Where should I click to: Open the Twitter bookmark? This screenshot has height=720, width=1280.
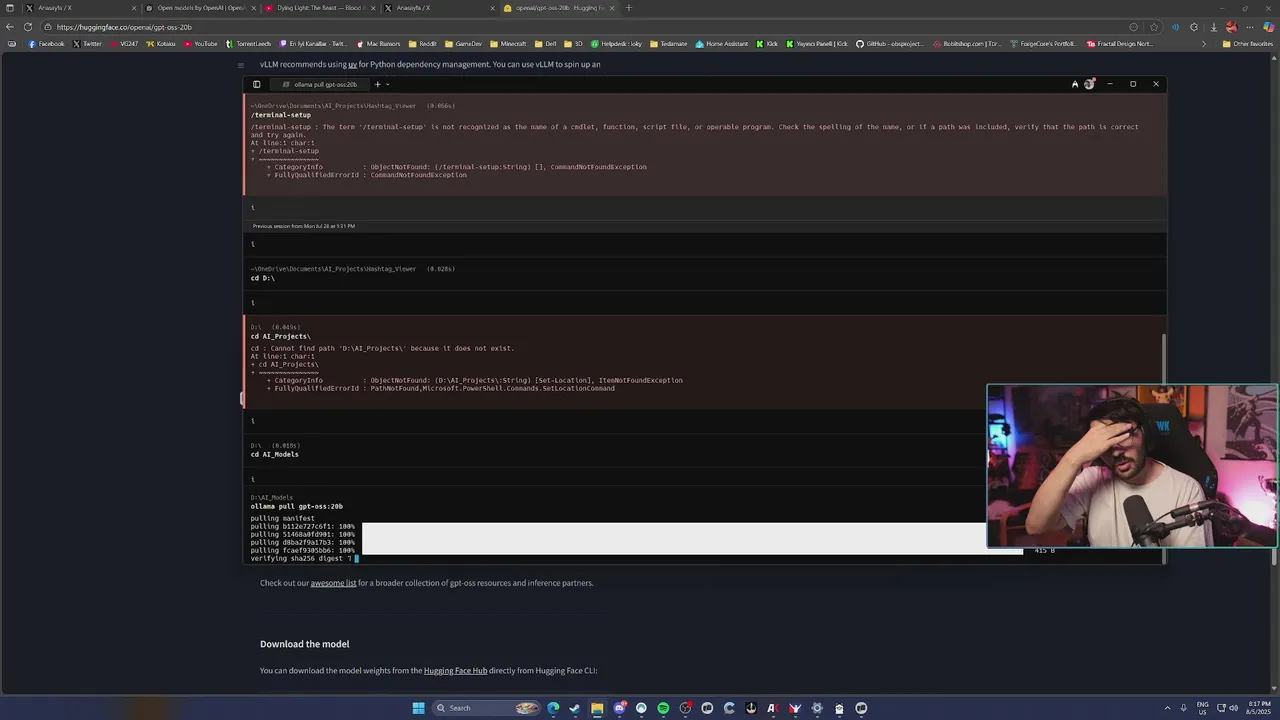point(87,44)
